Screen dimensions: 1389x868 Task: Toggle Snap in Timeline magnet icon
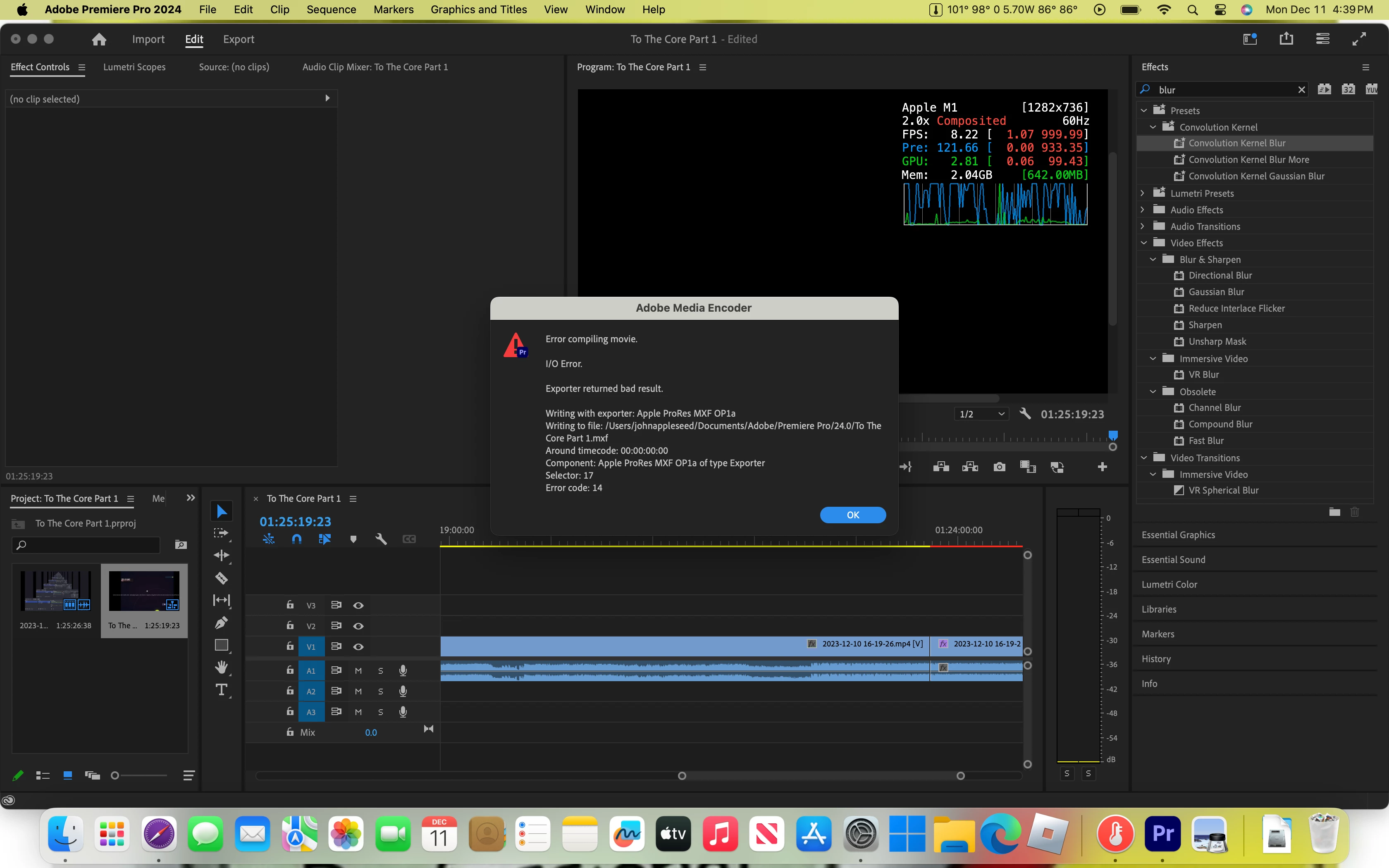[297, 539]
